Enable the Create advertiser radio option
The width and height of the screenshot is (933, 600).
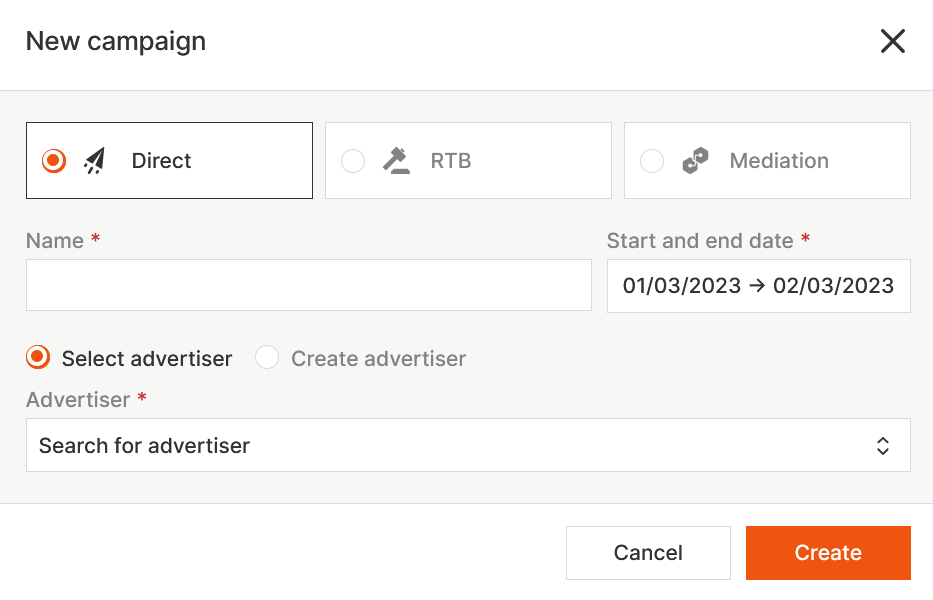click(x=267, y=358)
